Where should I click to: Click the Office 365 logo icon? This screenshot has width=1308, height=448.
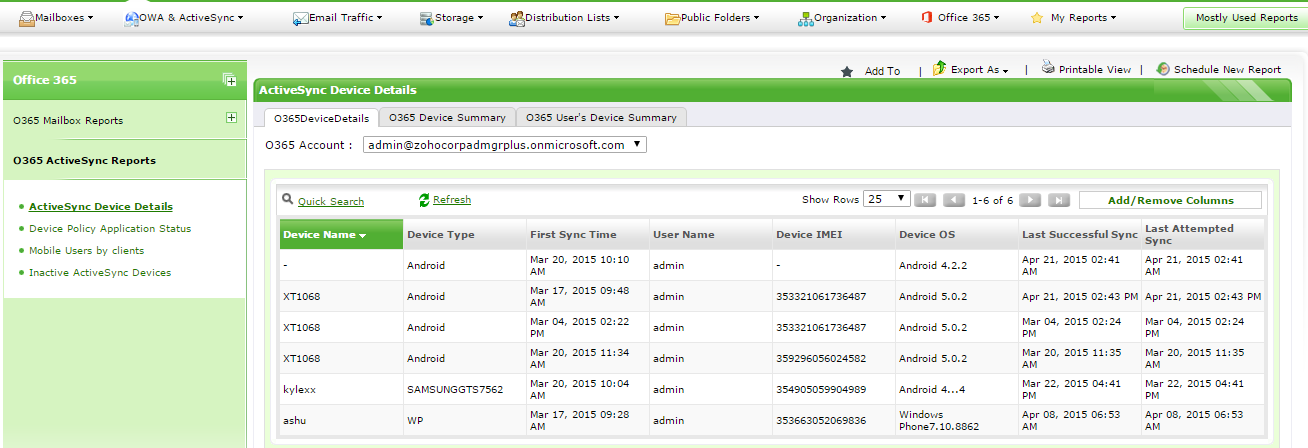[x=927, y=17]
